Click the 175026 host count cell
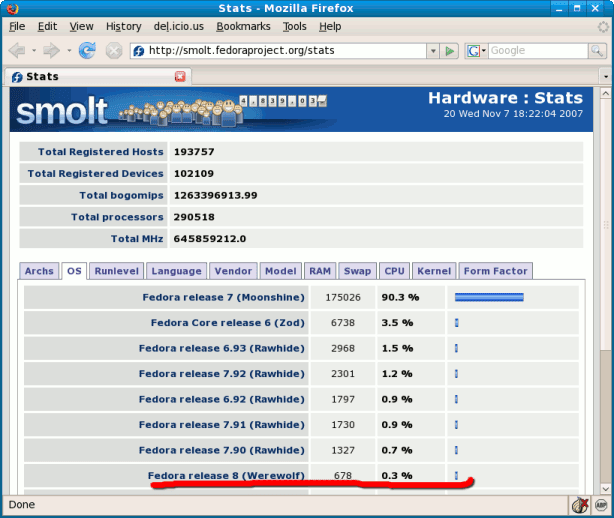Image resolution: width=614 pixels, height=518 pixels. [x=343, y=298]
